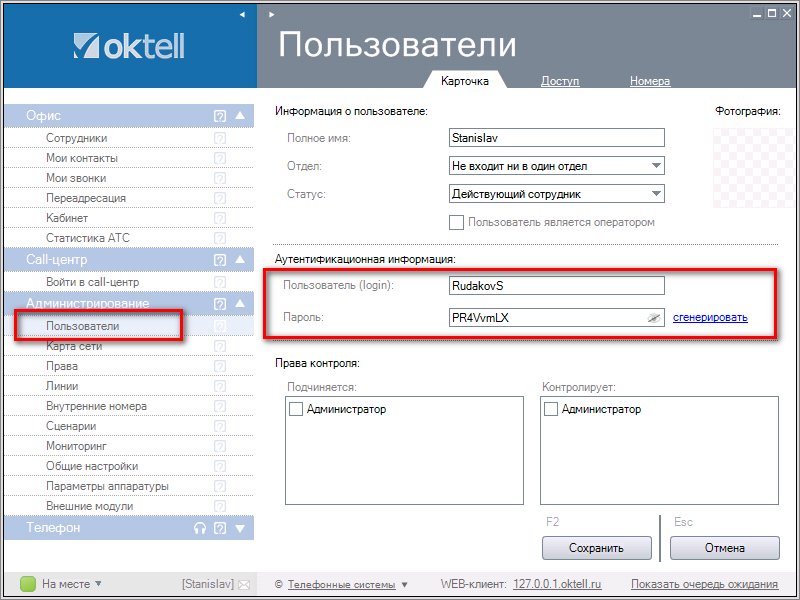This screenshot has width=800, height=600.
Task: Enable 'Пользователь является оператором' checkbox
Action: tap(457, 222)
